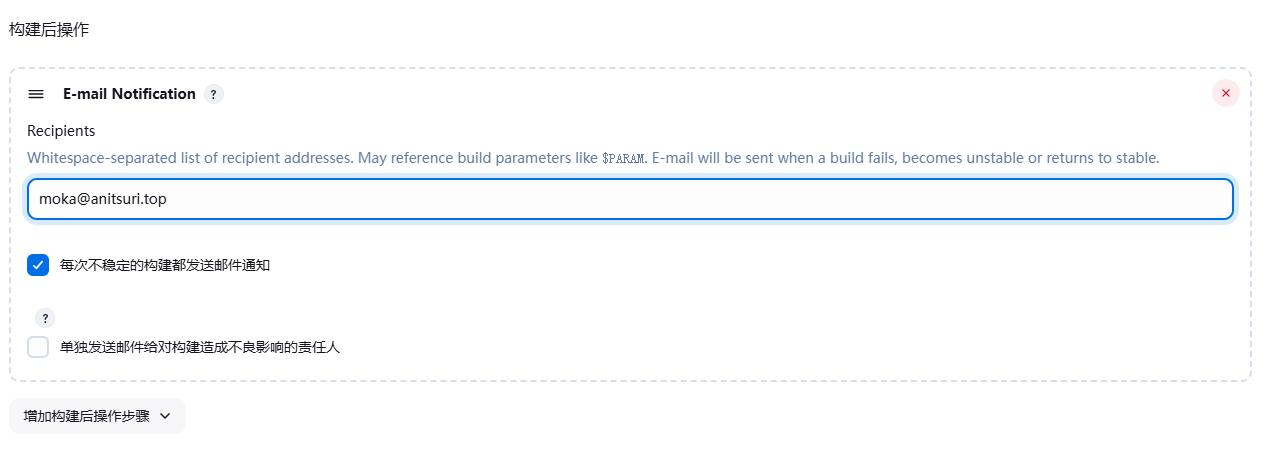The width and height of the screenshot is (1265, 457).
Task: Open help for E-mail Notification
Action: (213, 94)
